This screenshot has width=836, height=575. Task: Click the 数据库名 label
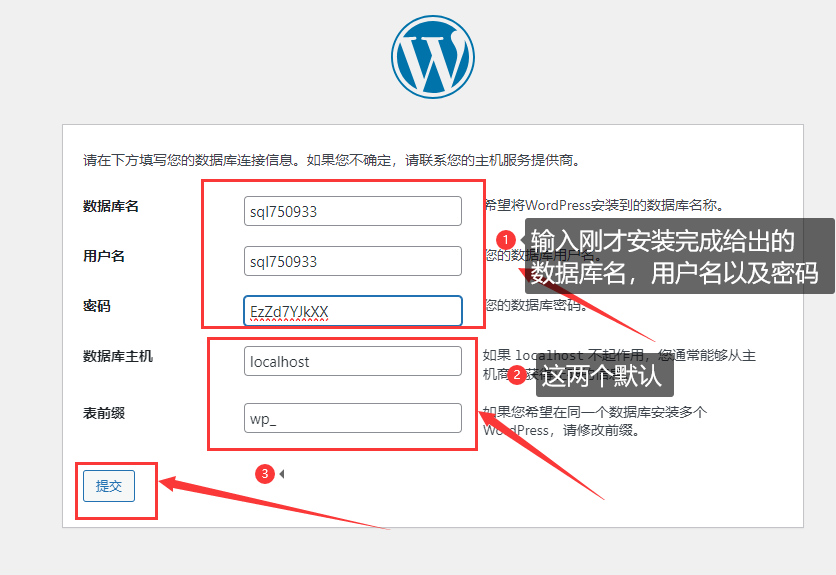pos(110,206)
